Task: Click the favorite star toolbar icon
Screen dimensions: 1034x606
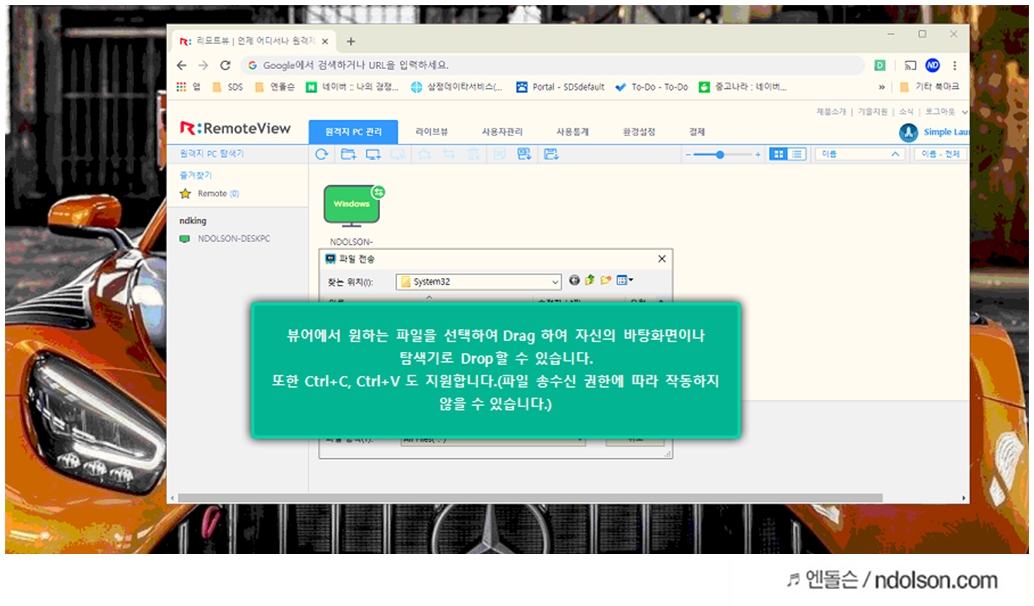Action: [424, 154]
